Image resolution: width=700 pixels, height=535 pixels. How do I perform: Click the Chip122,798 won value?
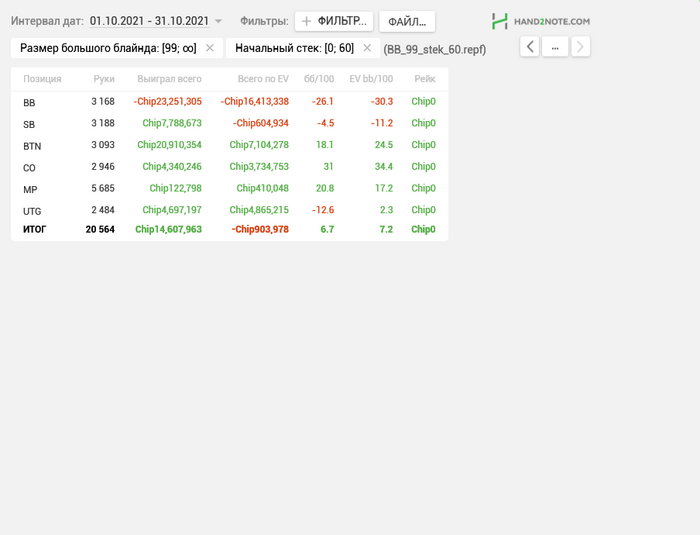175,188
